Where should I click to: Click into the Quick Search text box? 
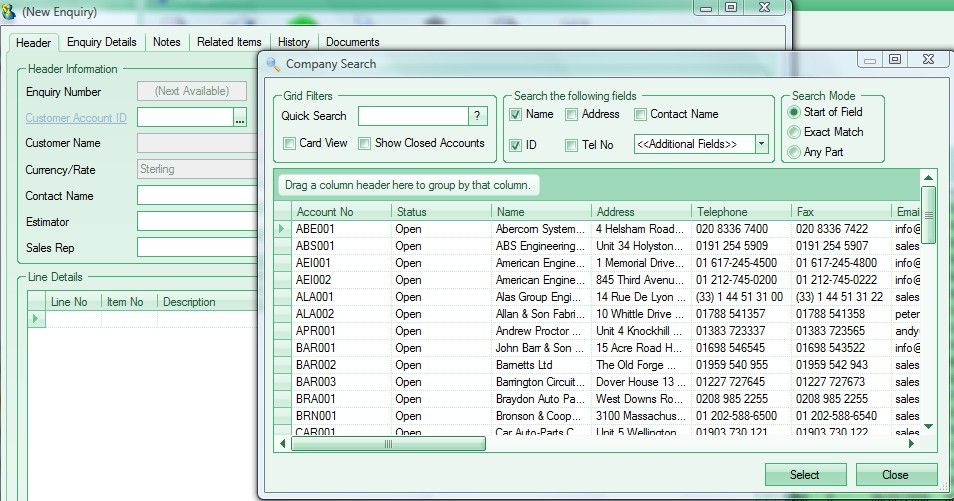pyautogui.click(x=413, y=117)
